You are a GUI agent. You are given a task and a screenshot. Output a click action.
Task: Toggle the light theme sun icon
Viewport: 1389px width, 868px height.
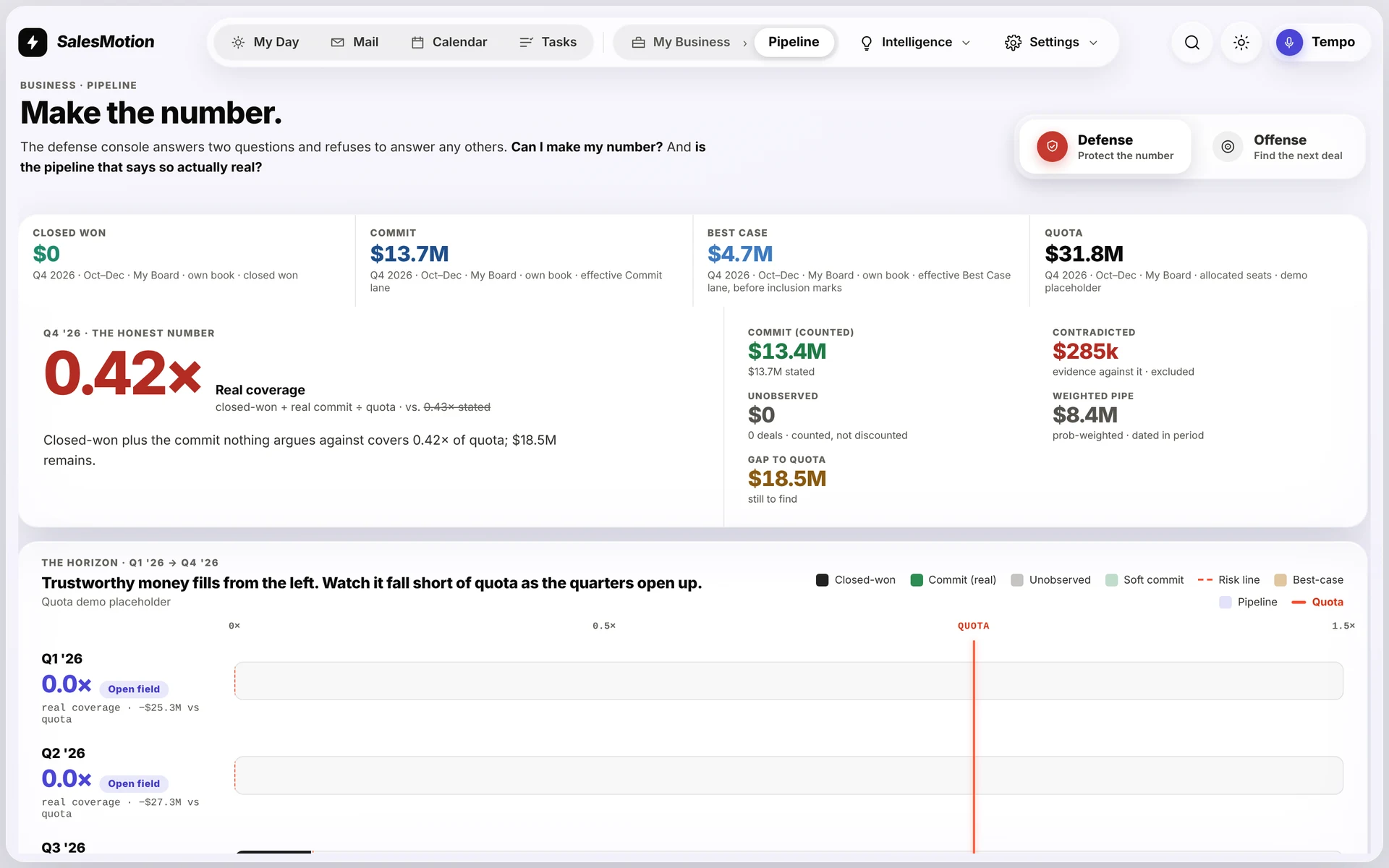[1241, 42]
